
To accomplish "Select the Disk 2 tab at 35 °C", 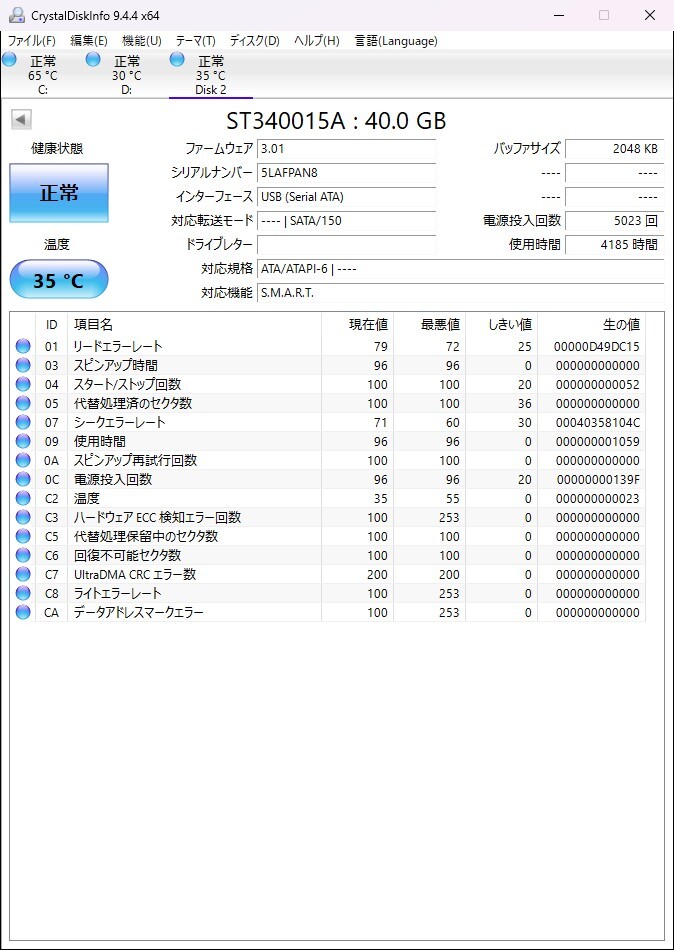I will (210, 75).
